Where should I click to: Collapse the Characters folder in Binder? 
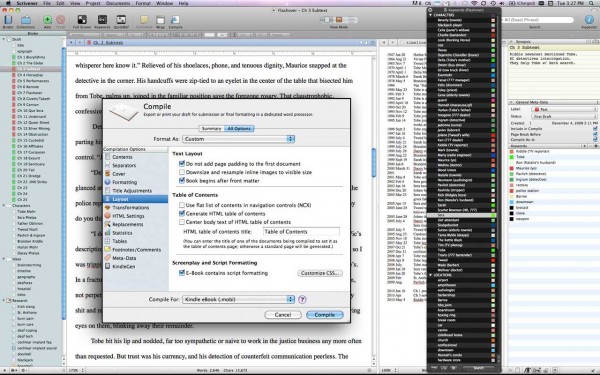(4, 205)
